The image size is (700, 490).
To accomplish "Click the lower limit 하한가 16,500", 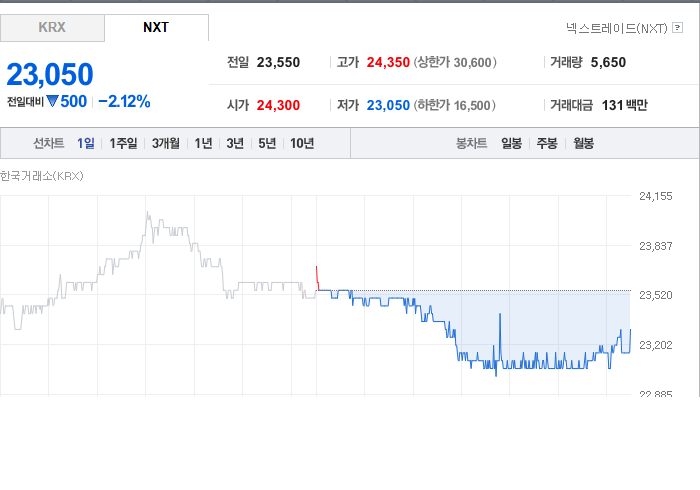I will coord(454,105).
